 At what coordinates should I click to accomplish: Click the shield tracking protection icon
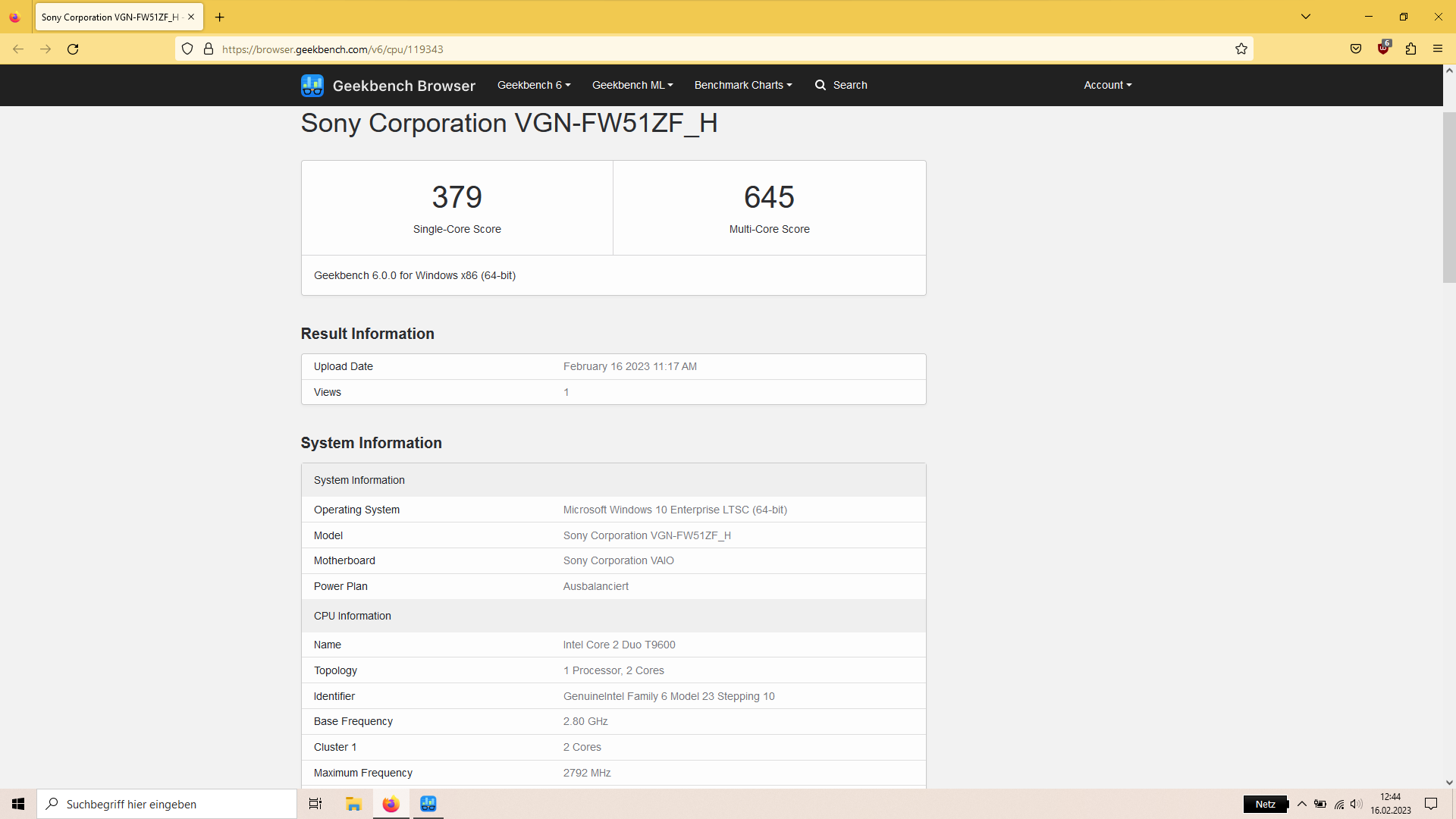pyautogui.click(x=187, y=49)
